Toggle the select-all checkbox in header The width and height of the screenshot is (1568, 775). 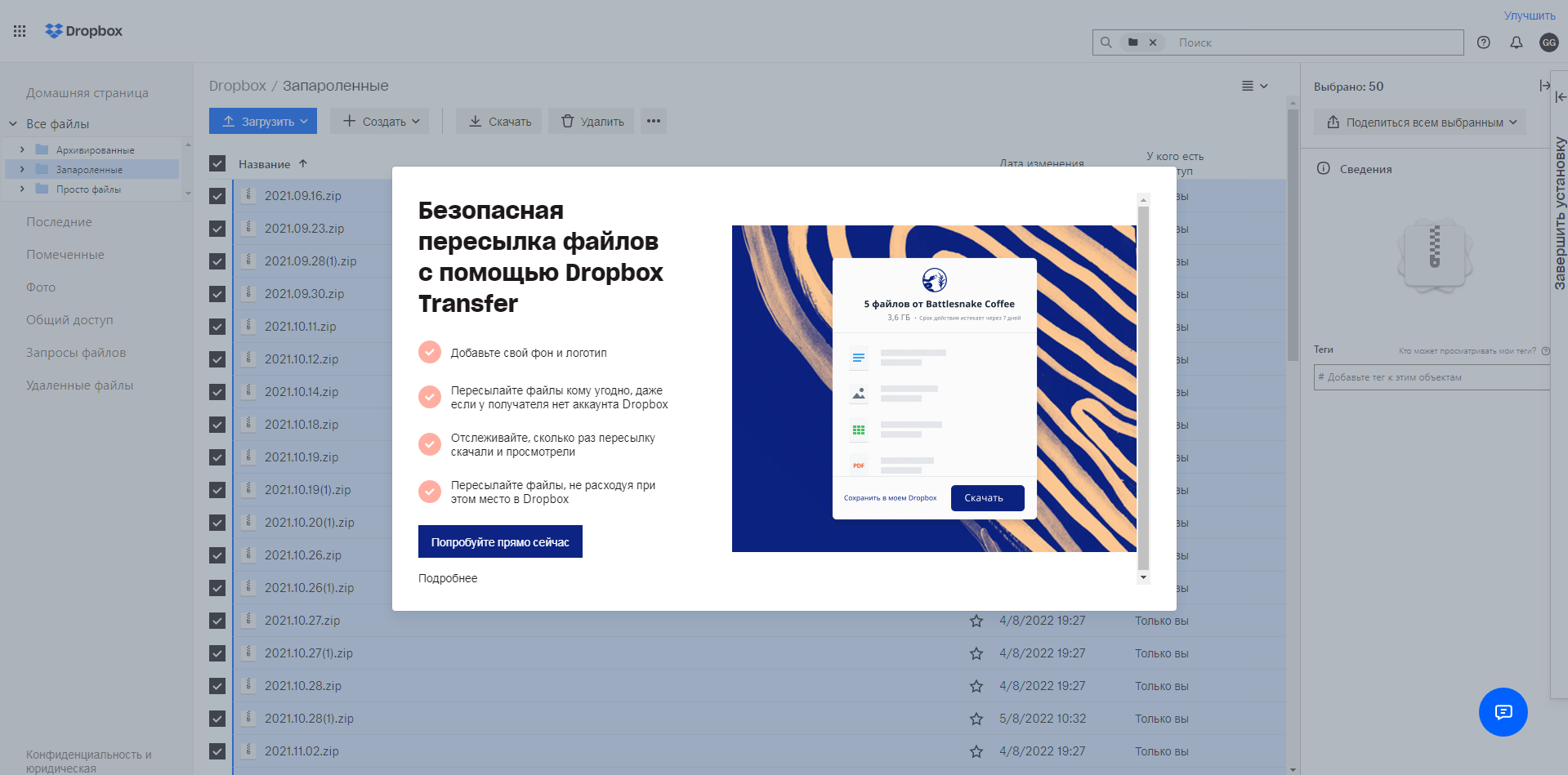[217, 163]
